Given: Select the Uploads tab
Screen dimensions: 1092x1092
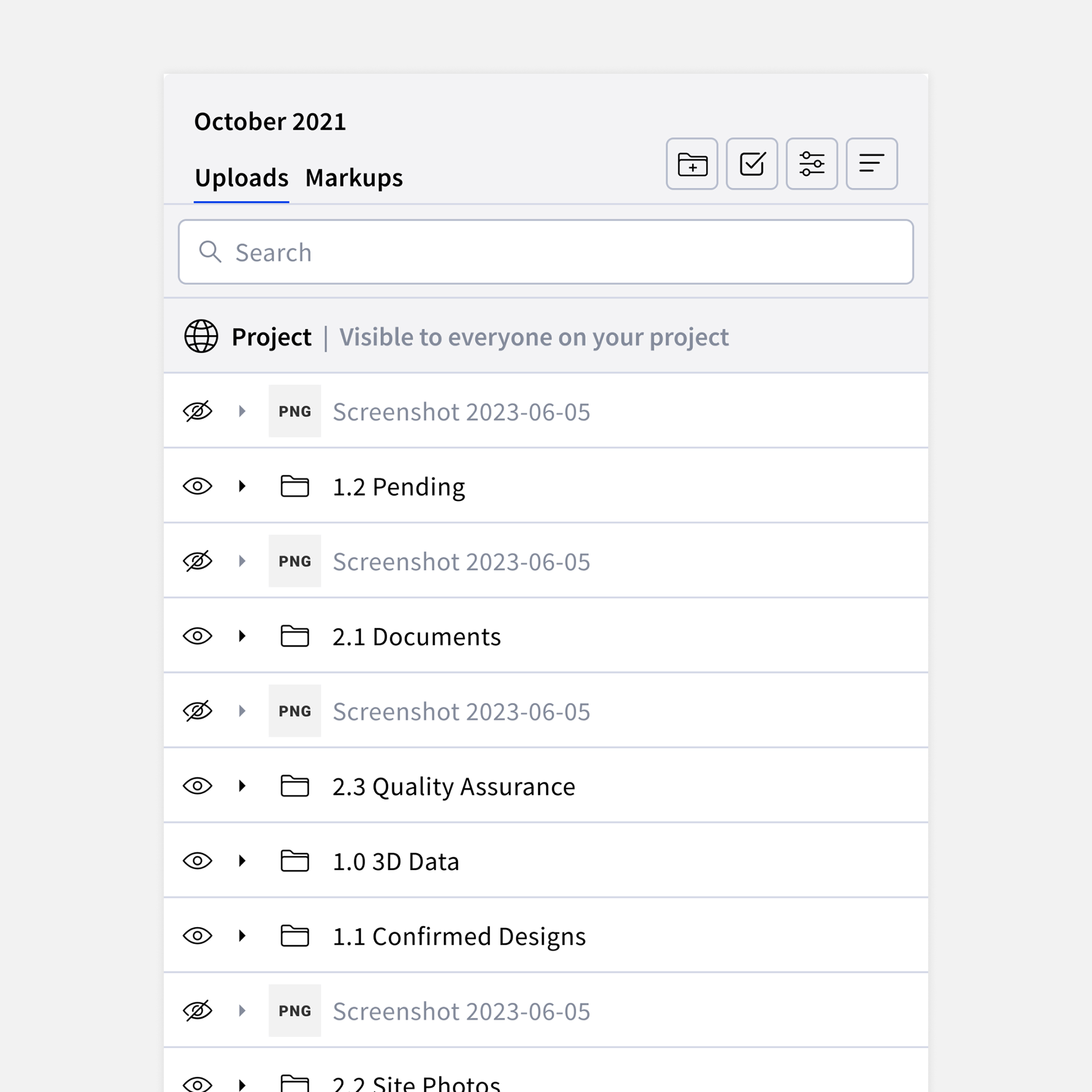Looking at the screenshot, I should (241, 177).
